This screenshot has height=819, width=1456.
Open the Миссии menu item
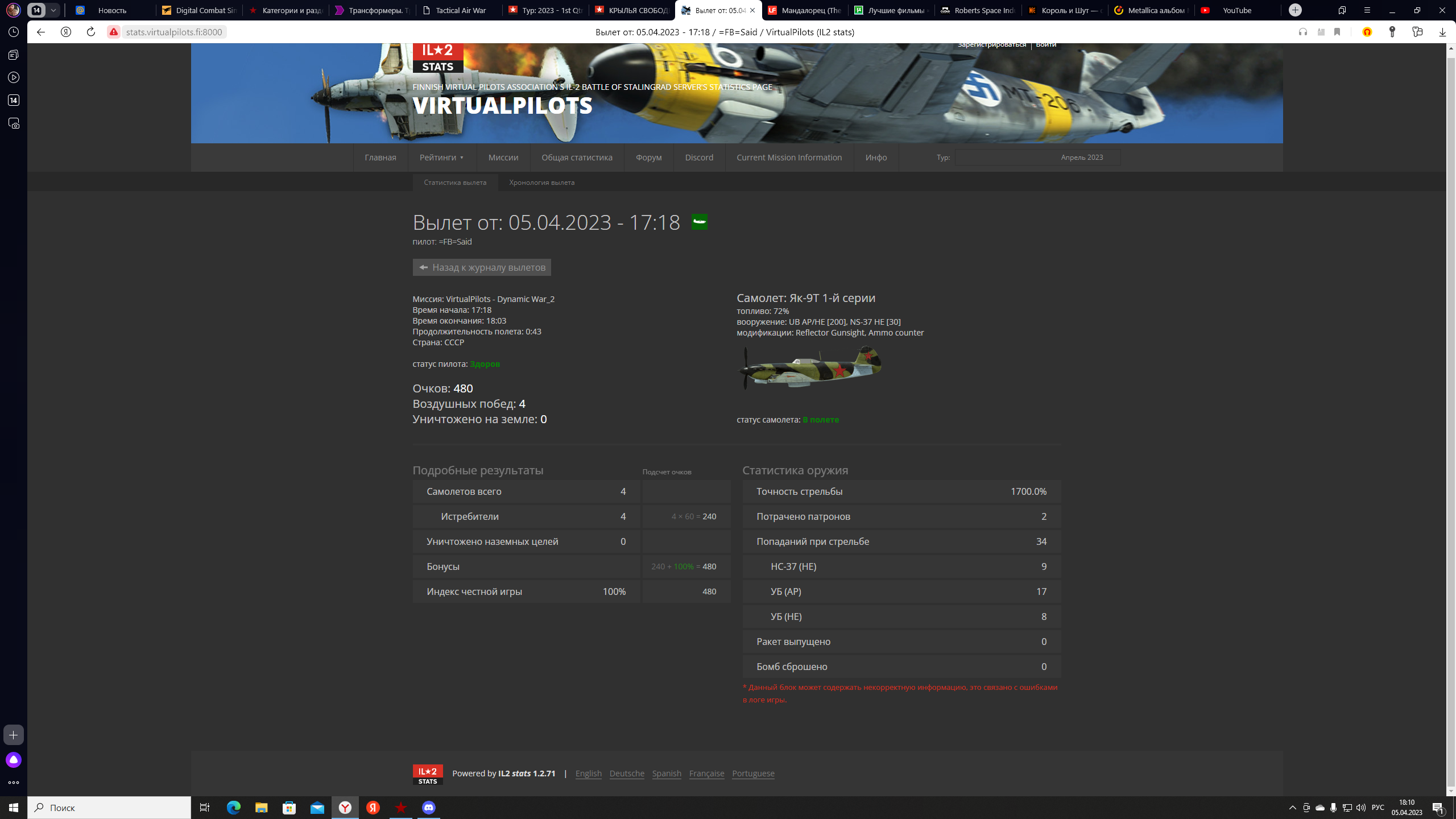503,158
